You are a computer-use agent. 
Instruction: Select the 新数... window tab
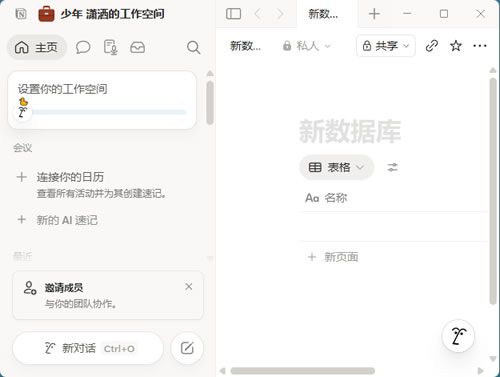click(327, 14)
